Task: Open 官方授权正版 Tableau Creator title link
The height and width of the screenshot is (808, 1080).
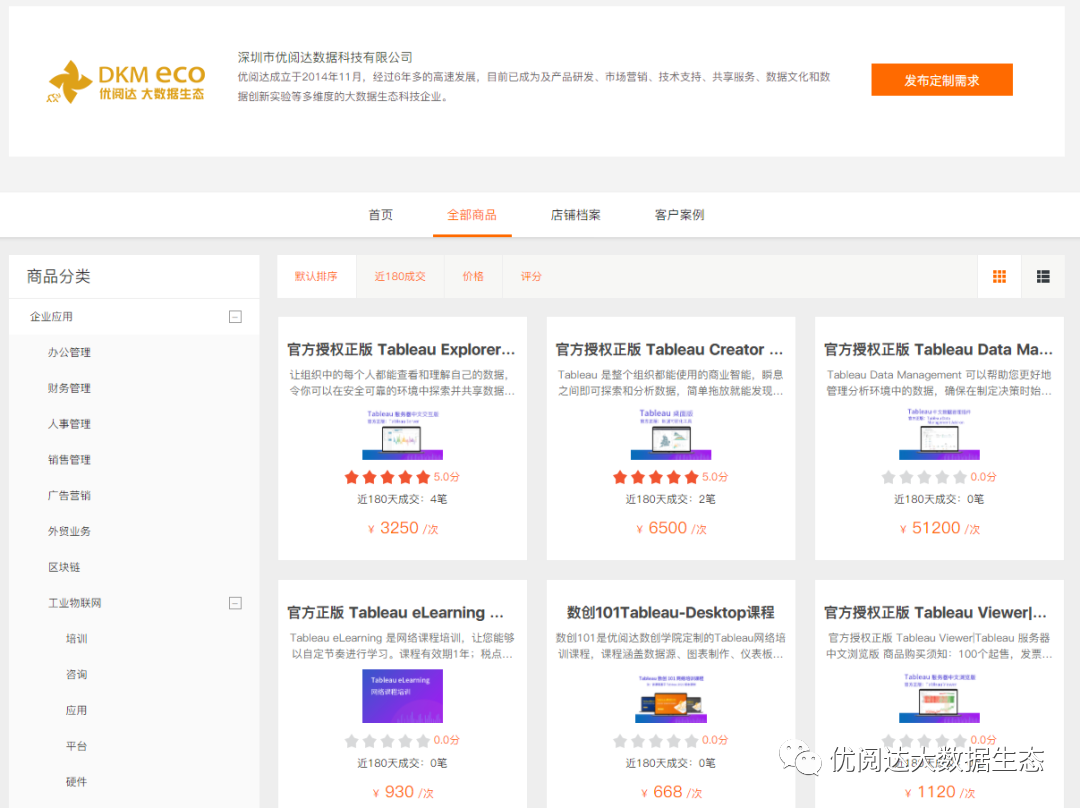Action: [670, 350]
